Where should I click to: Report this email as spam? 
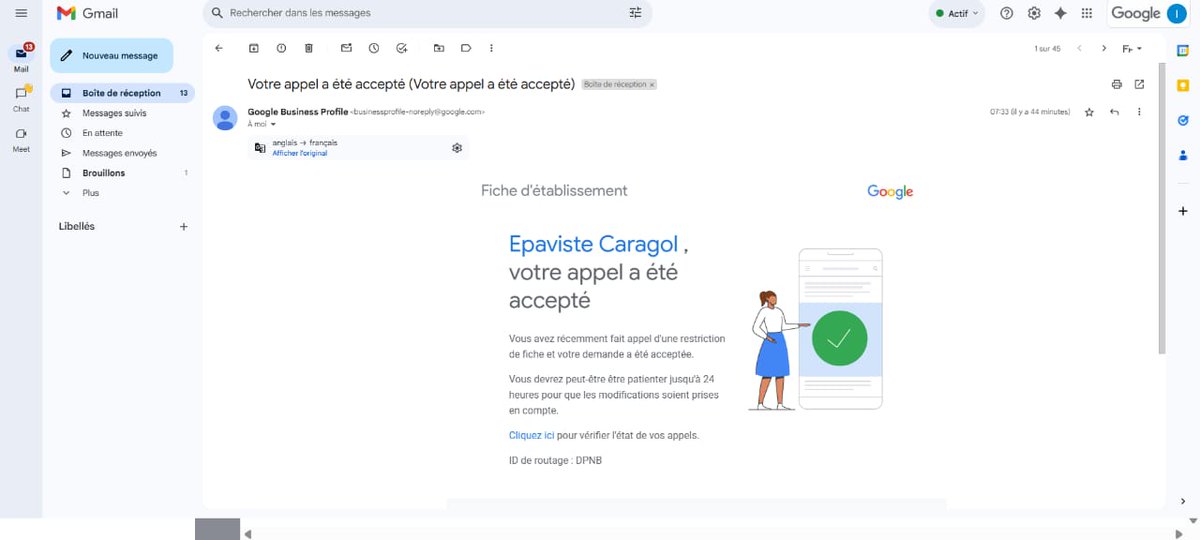click(281, 48)
